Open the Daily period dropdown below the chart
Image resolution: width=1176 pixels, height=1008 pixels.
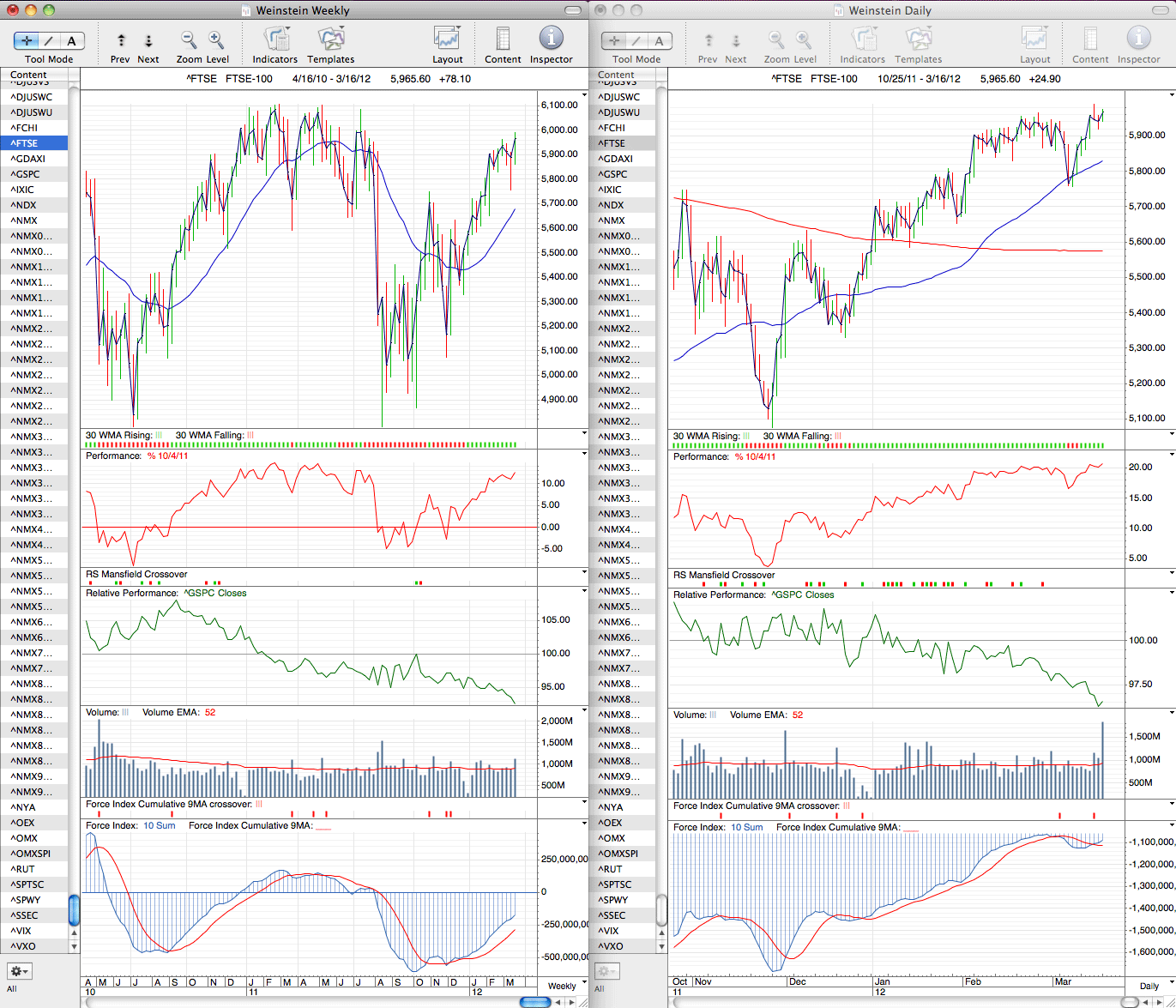(x=1149, y=986)
